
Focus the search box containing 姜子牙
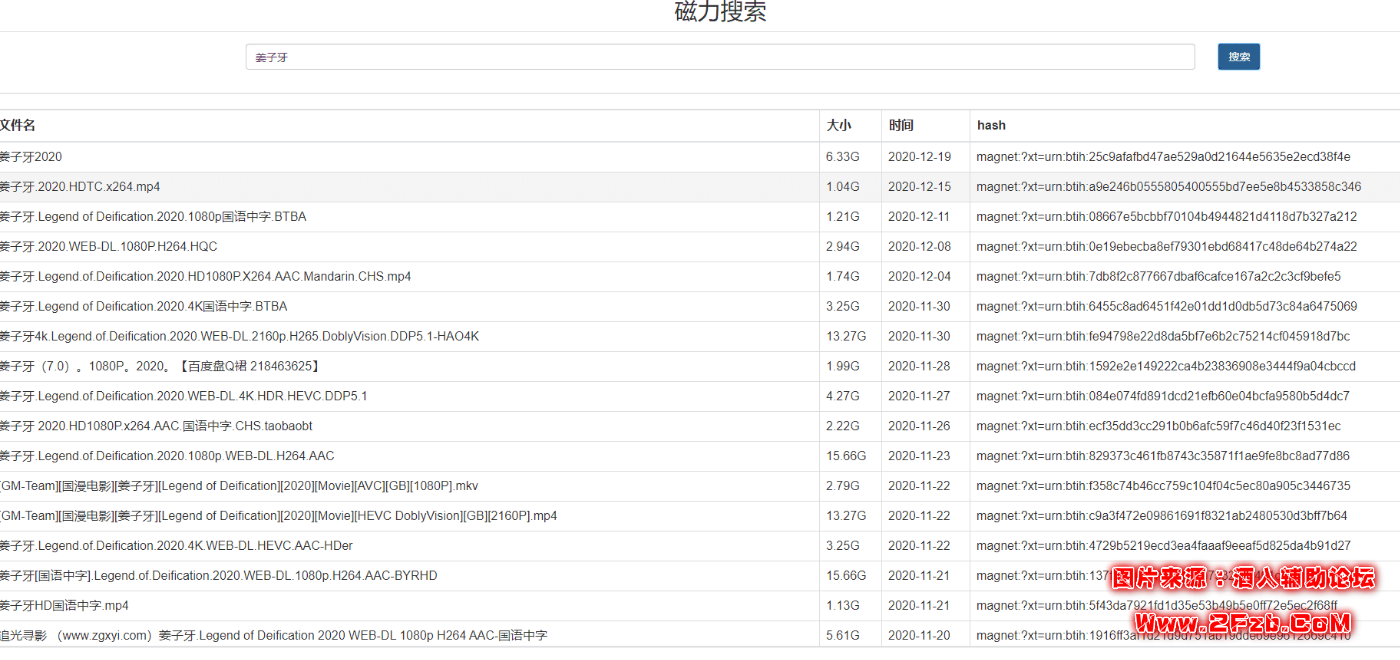[719, 57]
